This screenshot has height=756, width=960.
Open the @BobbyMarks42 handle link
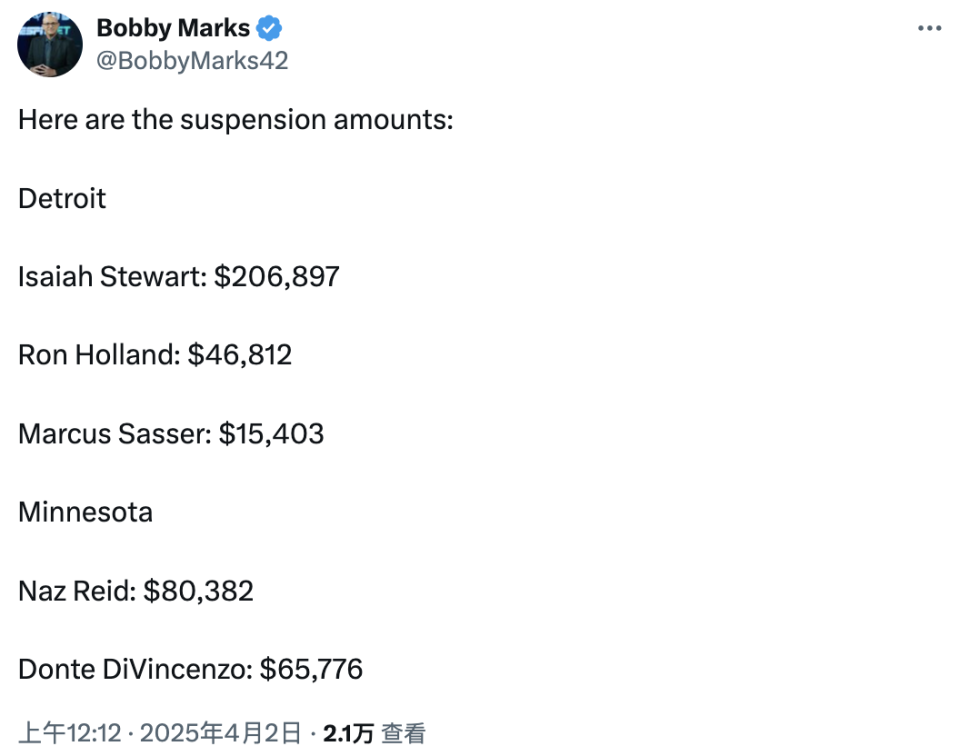pos(192,61)
